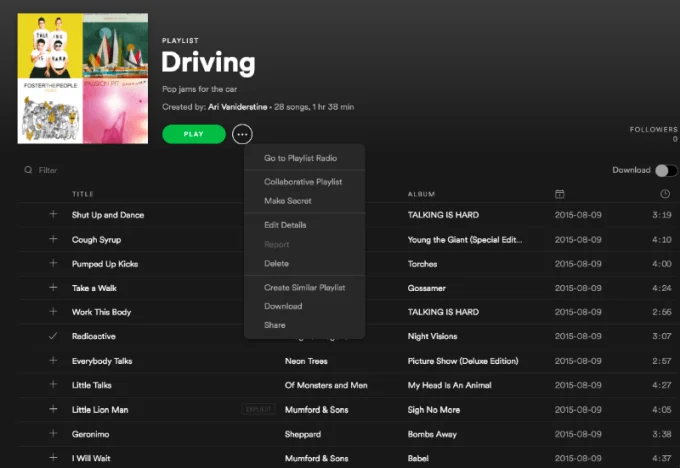Open Torches album link

coord(422,264)
